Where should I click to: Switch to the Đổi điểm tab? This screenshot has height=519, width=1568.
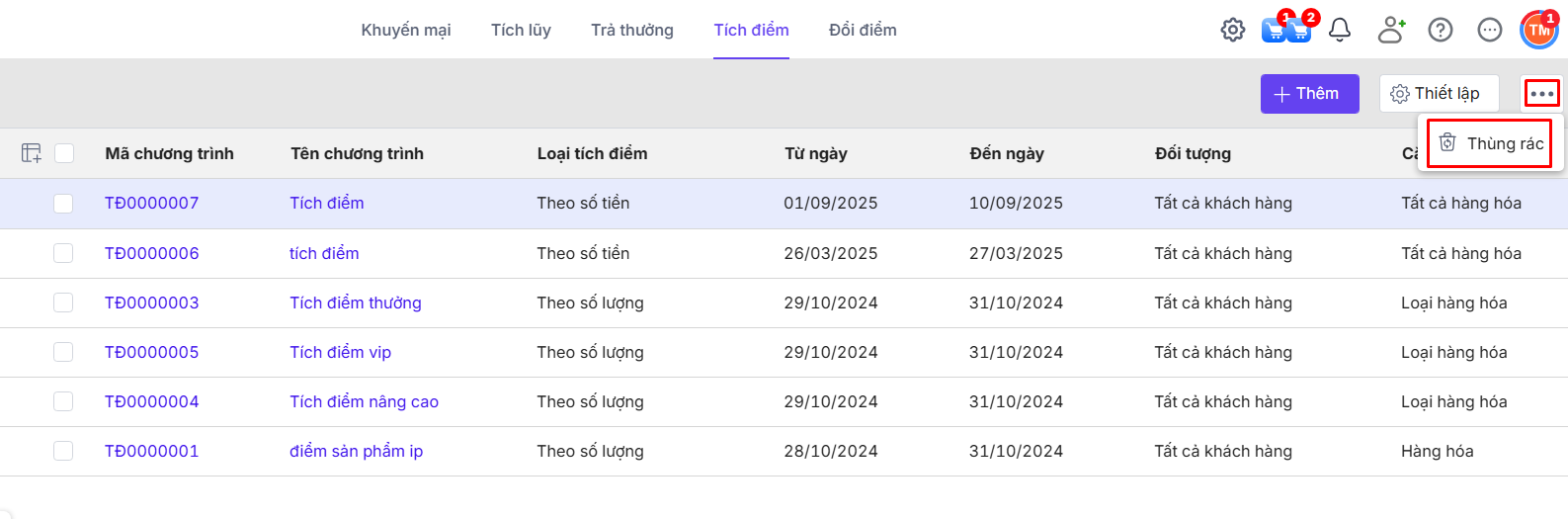click(863, 30)
